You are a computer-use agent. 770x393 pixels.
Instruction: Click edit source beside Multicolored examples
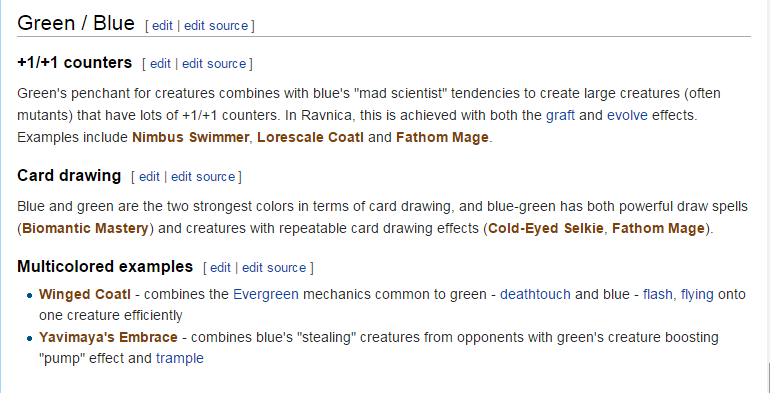point(274,267)
